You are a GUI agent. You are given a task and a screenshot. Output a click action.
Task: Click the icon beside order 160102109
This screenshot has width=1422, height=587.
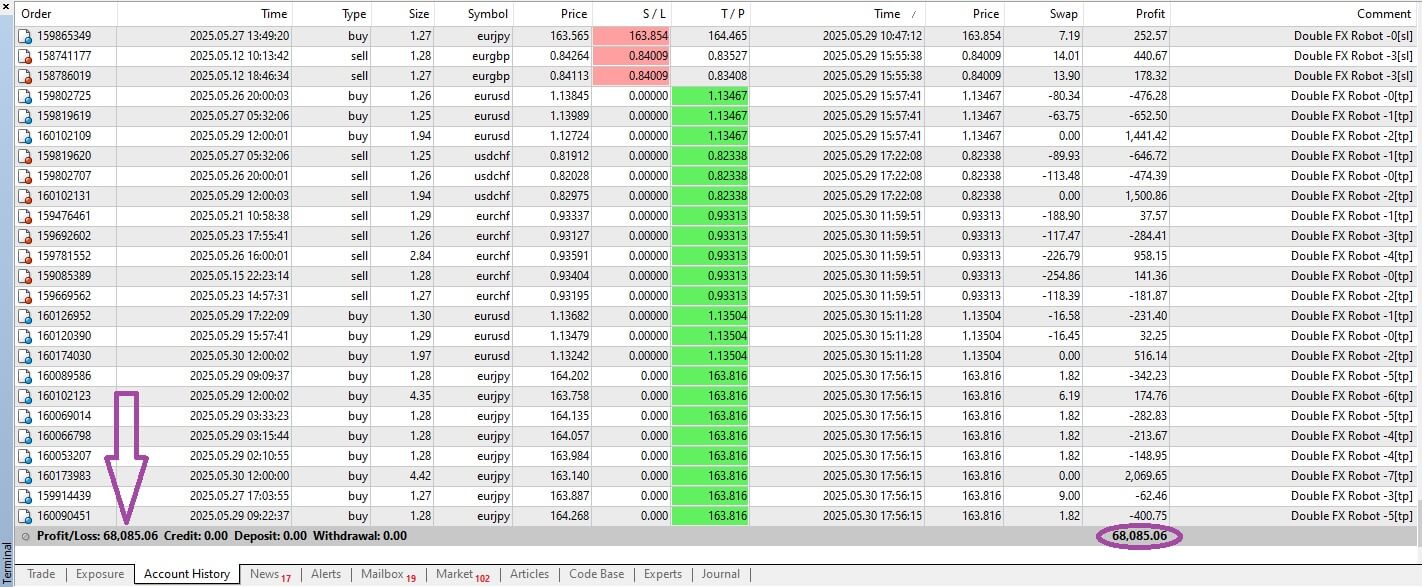pyautogui.click(x=26, y=136)
